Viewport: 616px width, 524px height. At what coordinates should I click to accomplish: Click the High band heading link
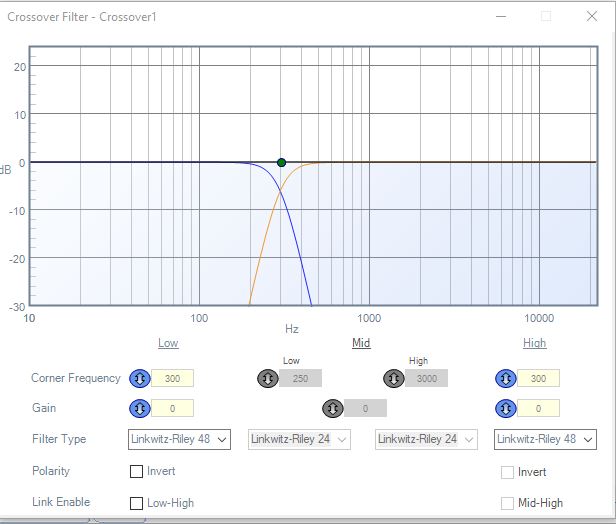(534, 343)
